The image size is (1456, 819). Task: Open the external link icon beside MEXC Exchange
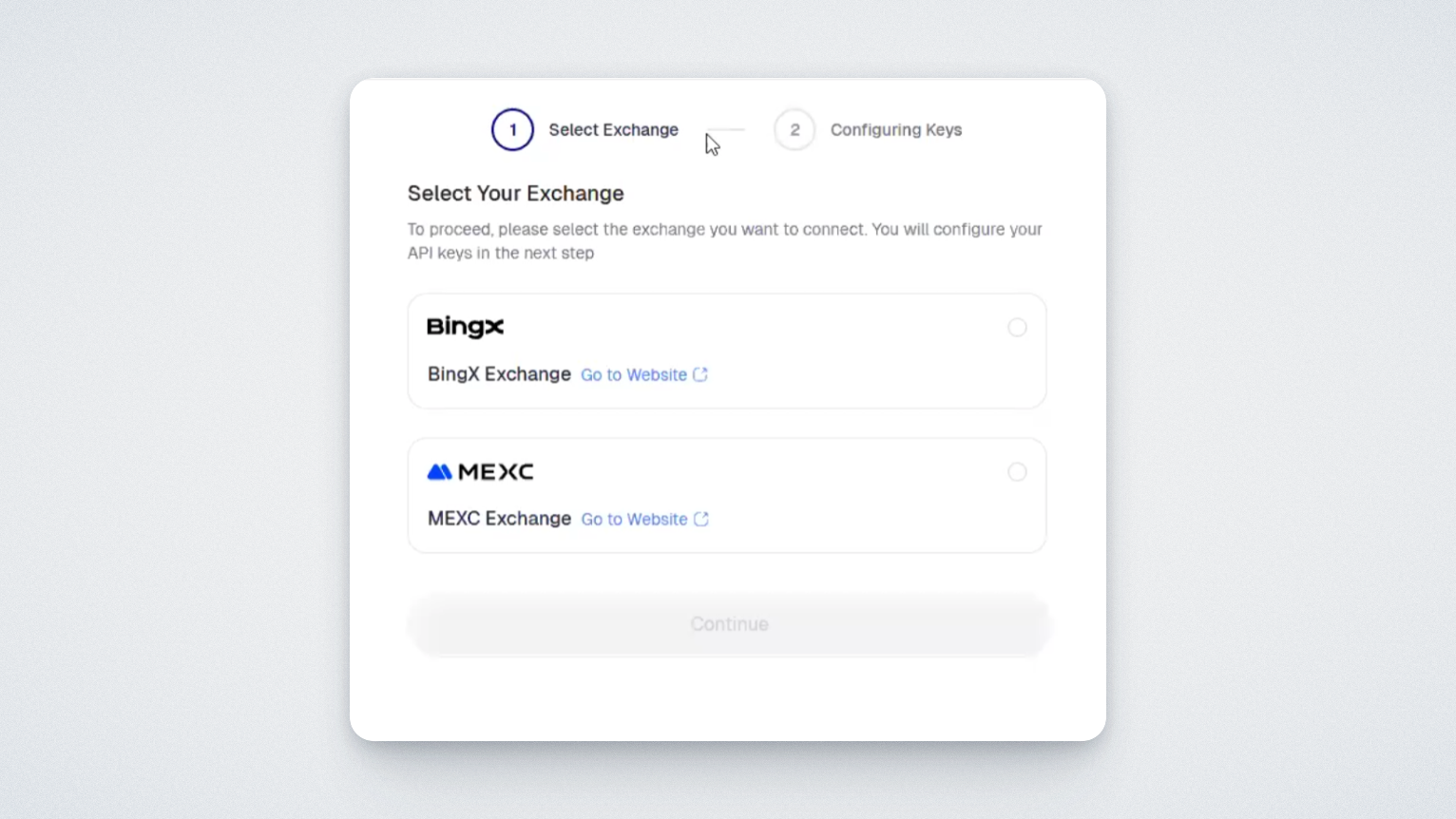point(701,519)
